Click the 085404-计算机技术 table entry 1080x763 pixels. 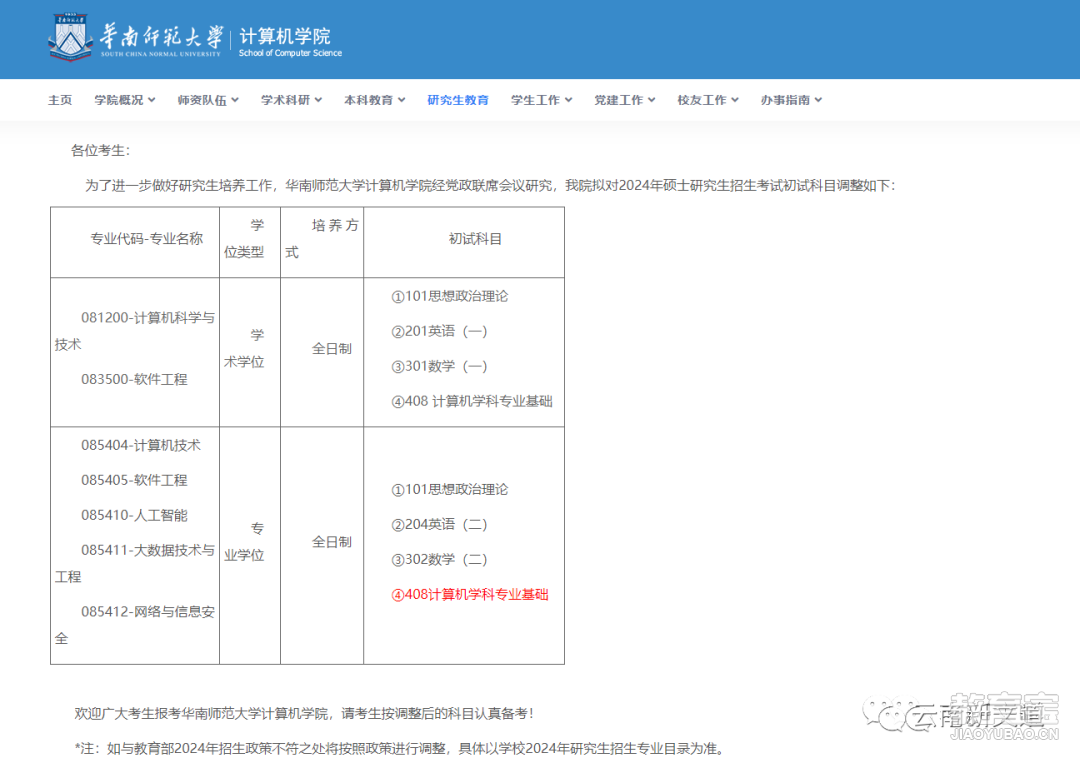click(x=141, y=446)
